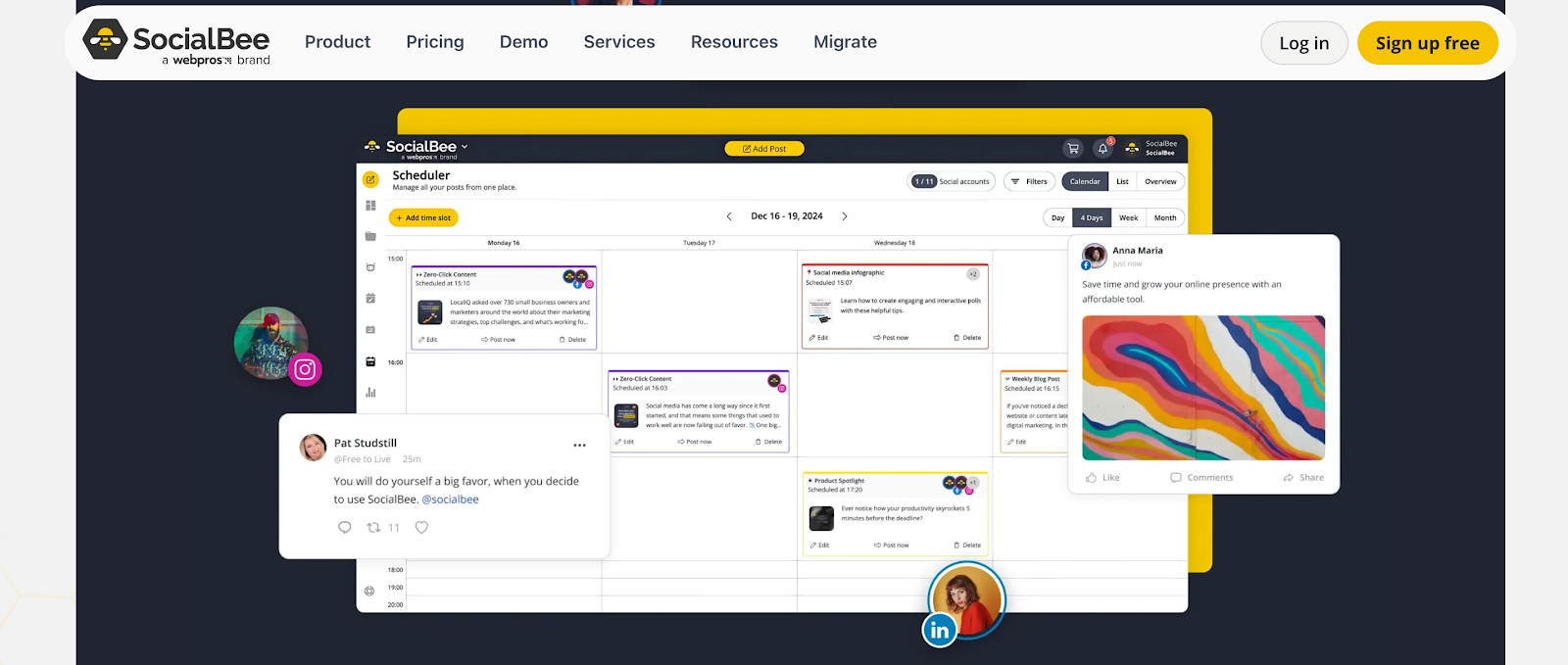1568x665 pixels.
Task: Click the Monday 16 column header
Action: 504,243
